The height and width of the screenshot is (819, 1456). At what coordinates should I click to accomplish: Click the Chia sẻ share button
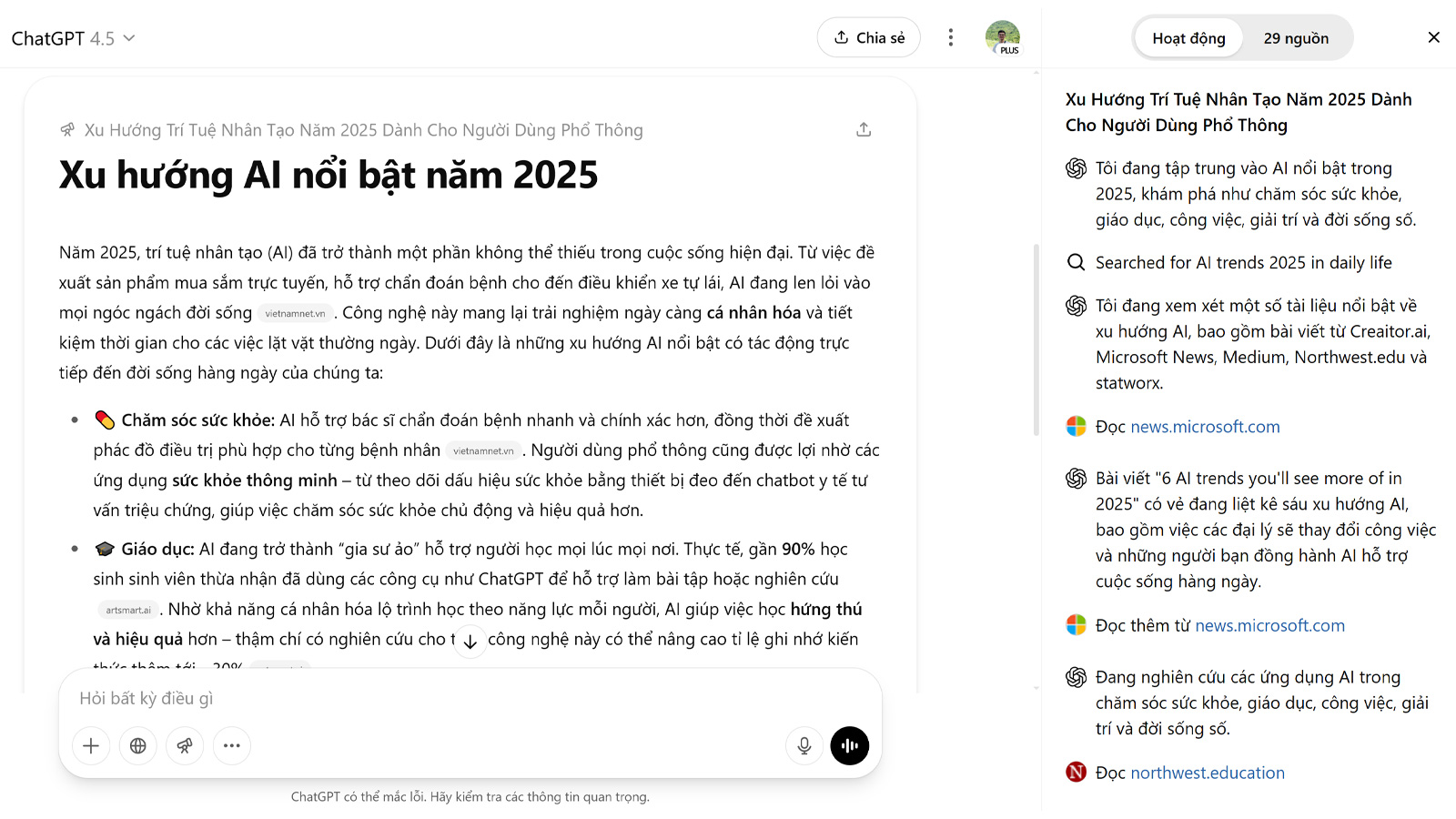click(869, 37)
